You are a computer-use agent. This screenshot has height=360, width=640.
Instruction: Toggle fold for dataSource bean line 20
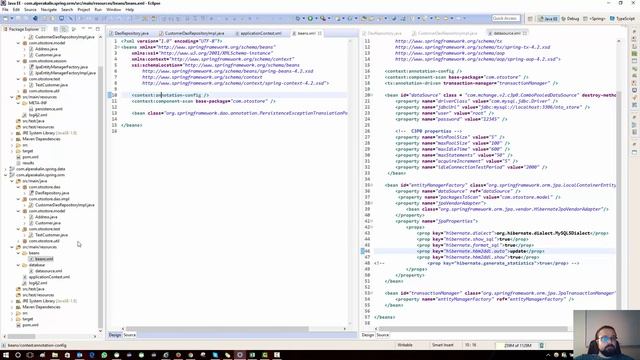click(372, 95)
